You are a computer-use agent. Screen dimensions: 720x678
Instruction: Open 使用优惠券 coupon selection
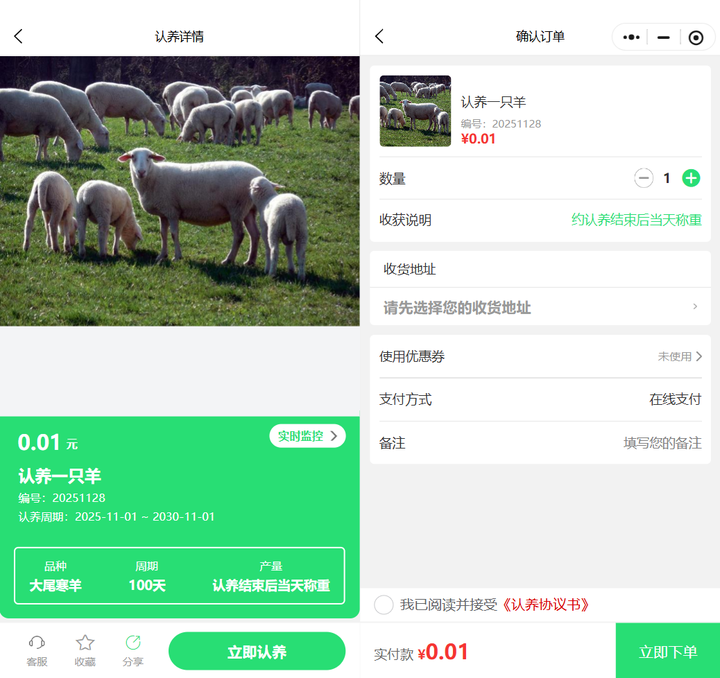(x=540, y=357)
